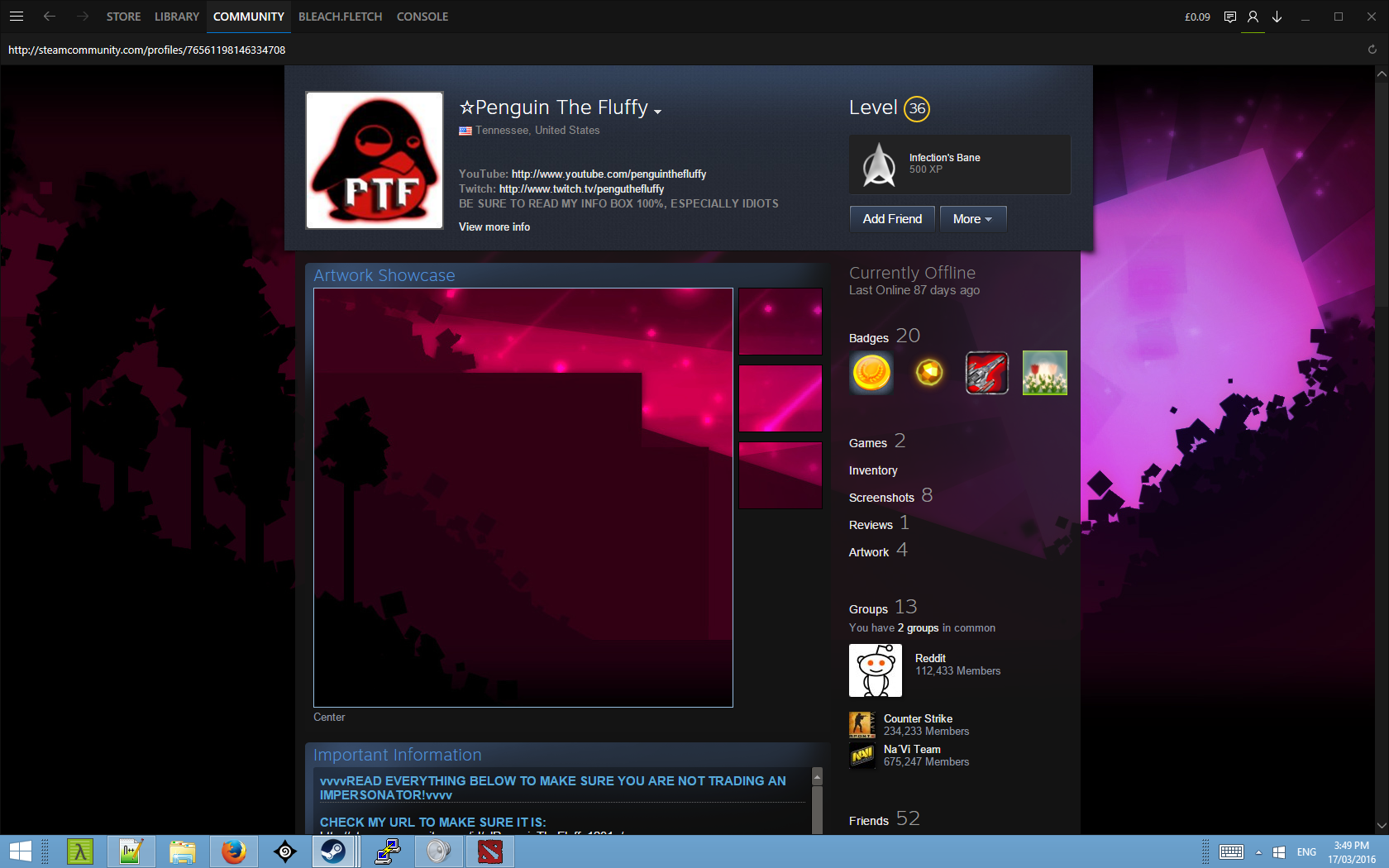Expand the More dropdown button

coord(972,219)
